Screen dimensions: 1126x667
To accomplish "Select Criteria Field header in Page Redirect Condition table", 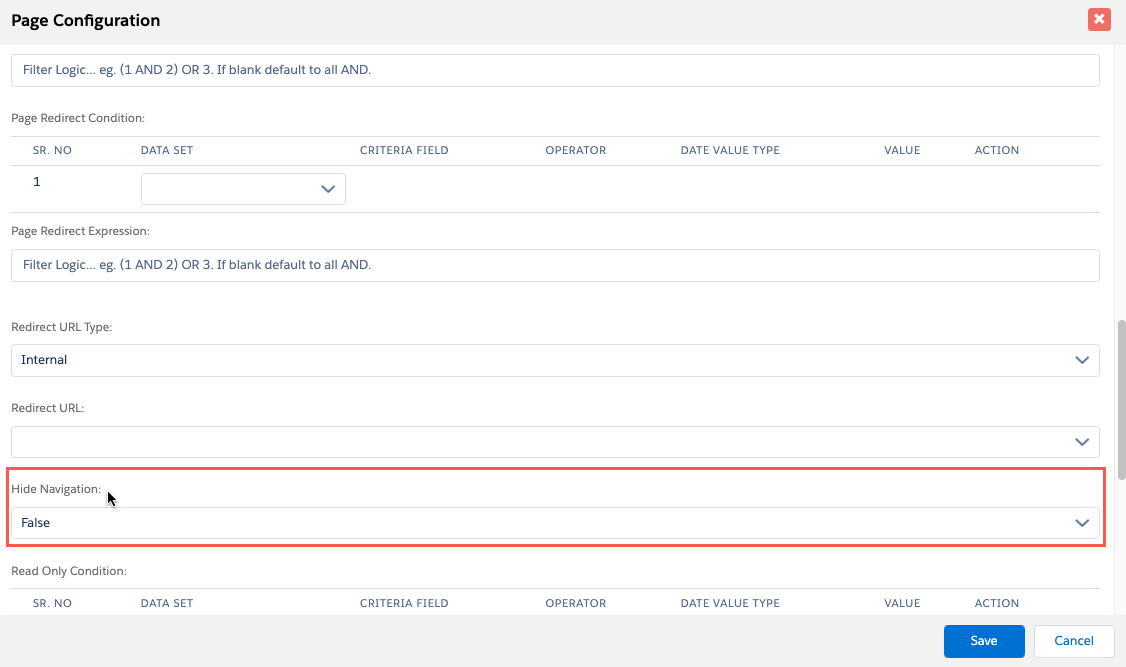I will [404, 150].
